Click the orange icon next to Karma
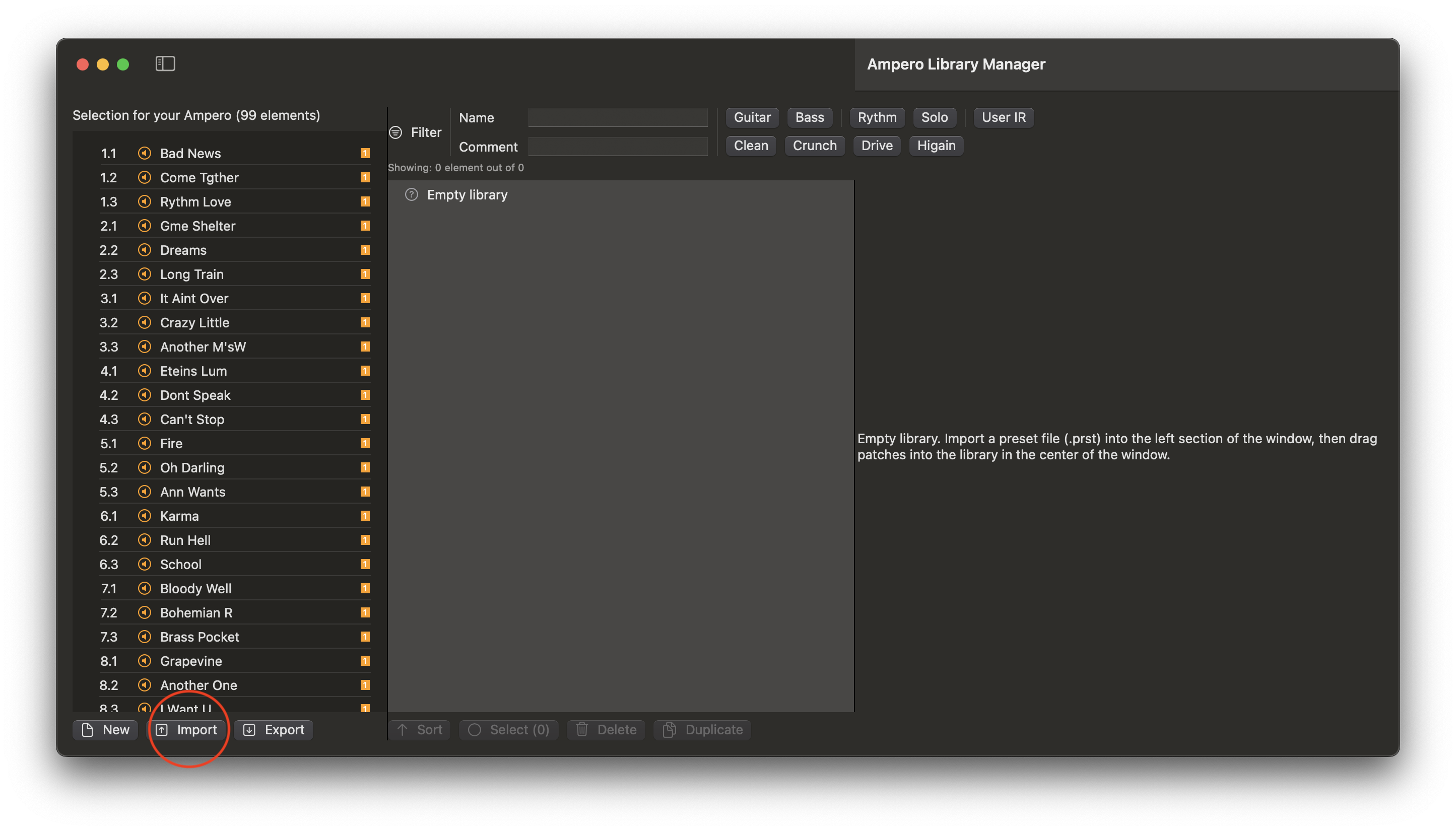This screenshot has height=831, width=1456. tap(145, 516)
